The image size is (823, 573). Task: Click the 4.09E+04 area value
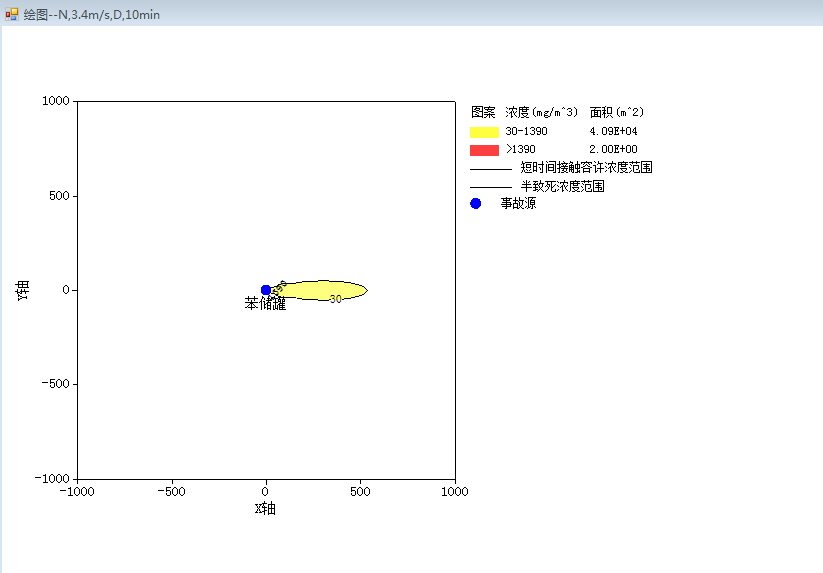(x=613, y=131)
